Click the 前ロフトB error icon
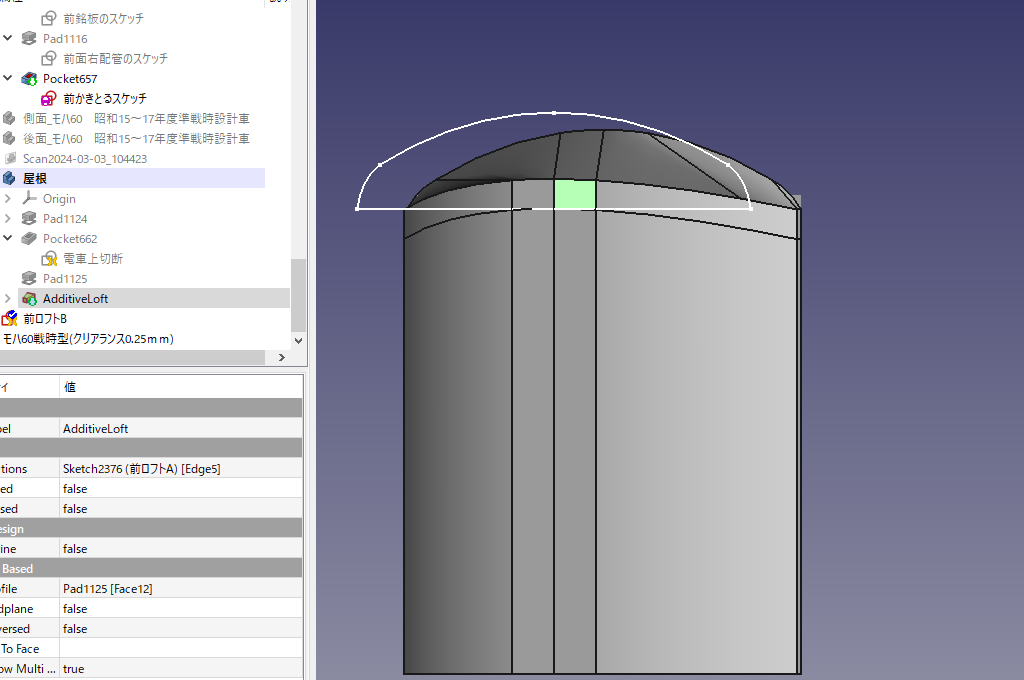This screenshot has width=1024, height=680. pos(10,319)
